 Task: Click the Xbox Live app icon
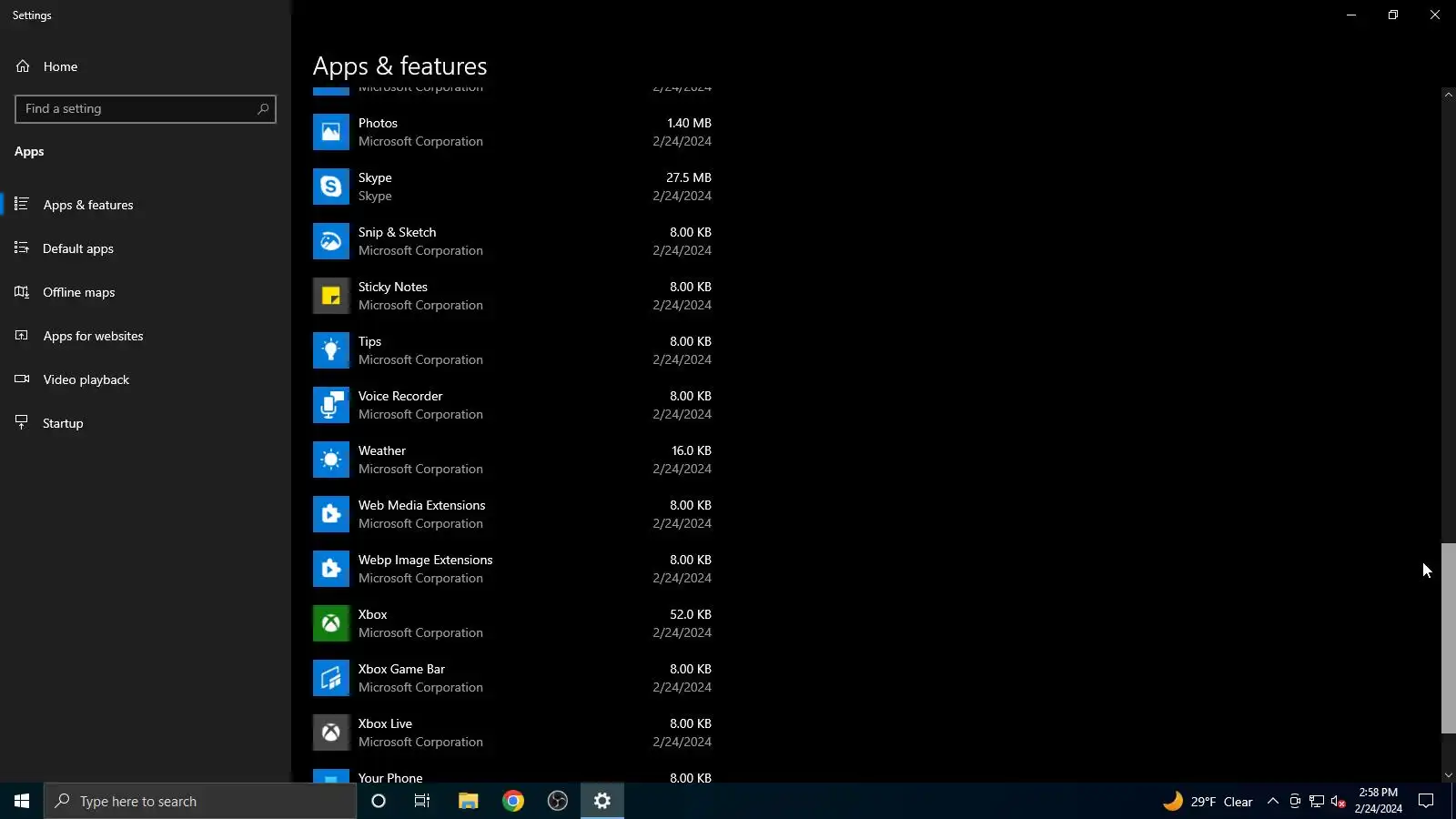(331, 733)
